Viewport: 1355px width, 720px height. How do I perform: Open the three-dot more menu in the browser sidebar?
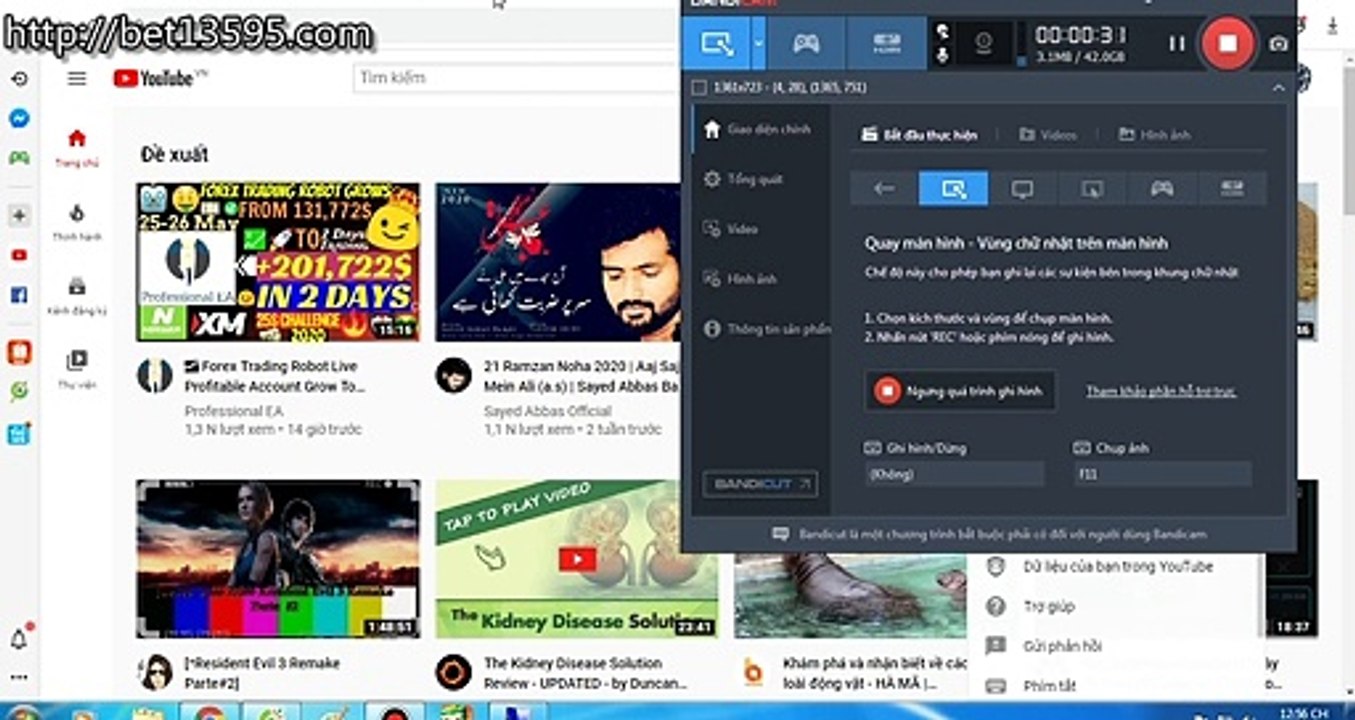tap(19, 678)
